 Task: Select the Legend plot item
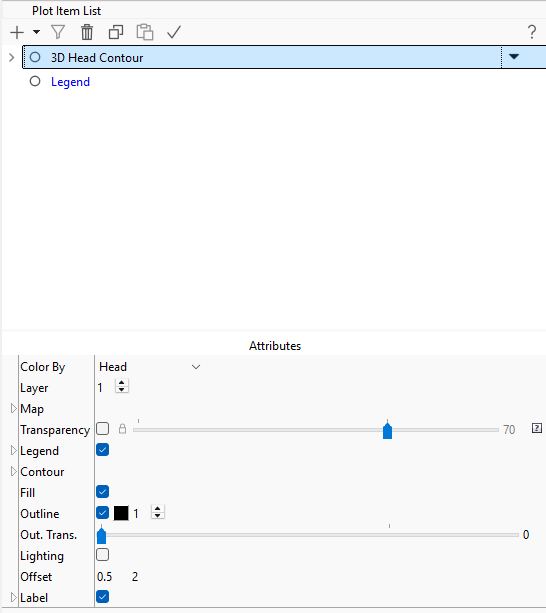tap(70, 82)
